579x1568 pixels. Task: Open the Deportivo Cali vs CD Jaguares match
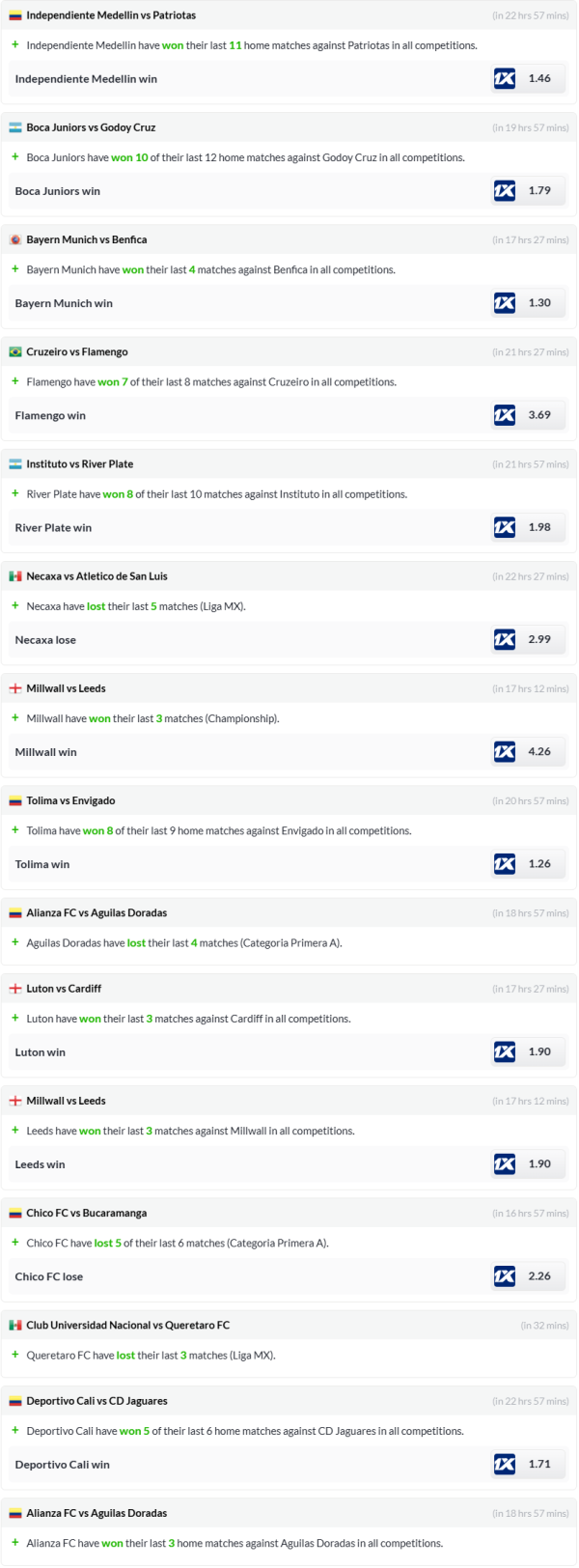pos(96,1401)
